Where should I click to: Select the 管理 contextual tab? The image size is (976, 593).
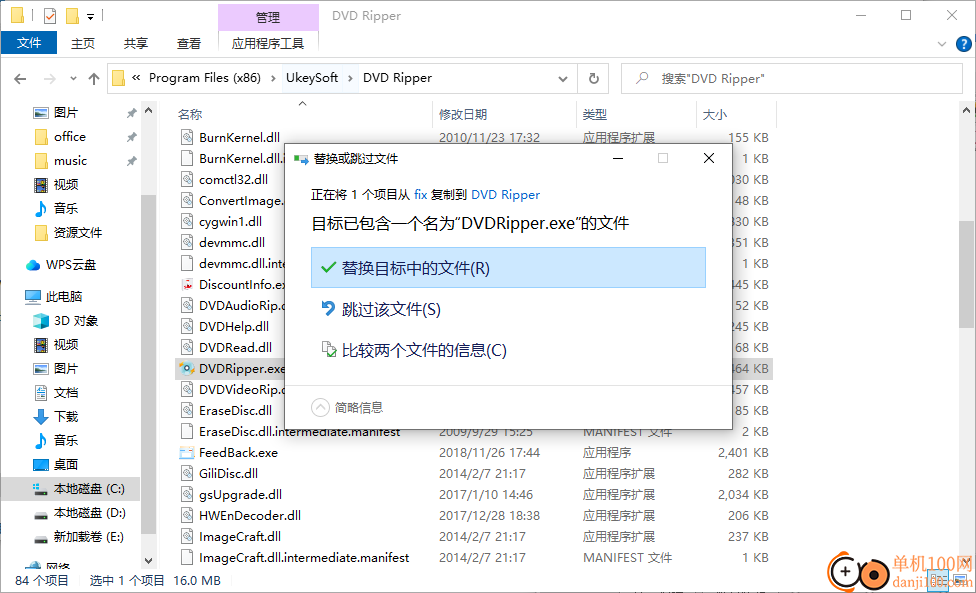[x=268, y=17]
